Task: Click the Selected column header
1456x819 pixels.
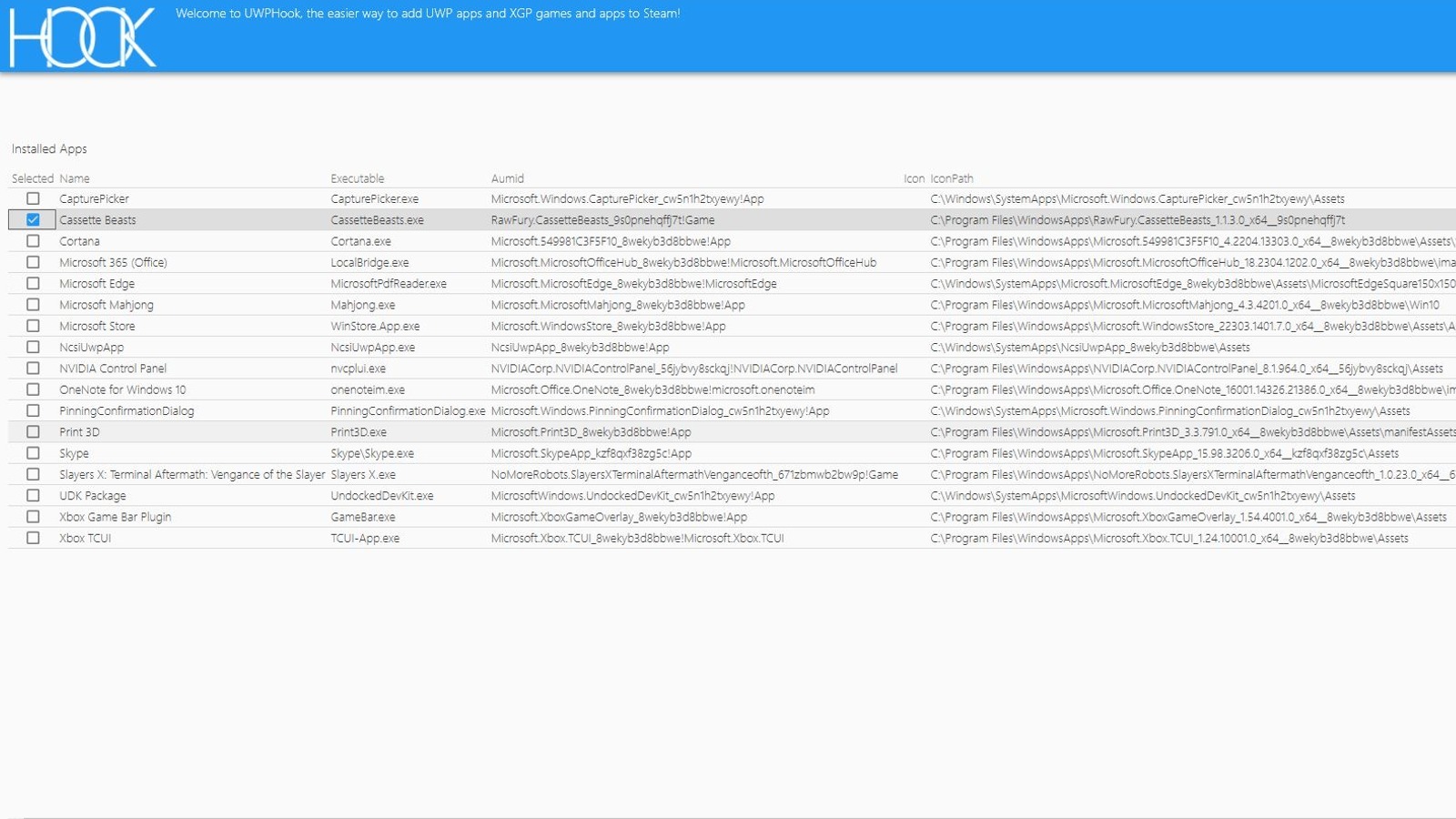Action: coord(32,178)
